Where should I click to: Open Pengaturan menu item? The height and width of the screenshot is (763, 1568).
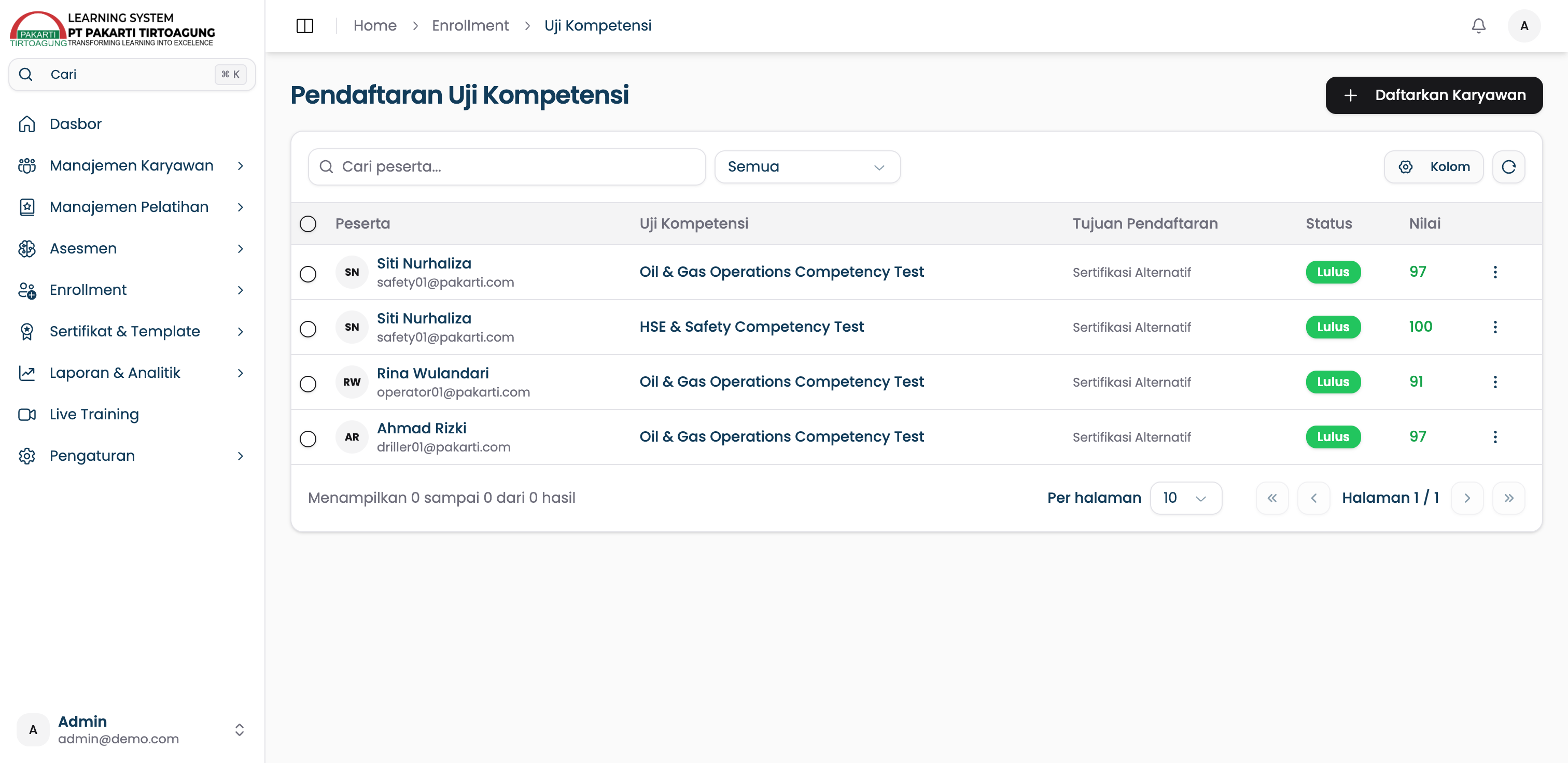click(x=132, y=456)
